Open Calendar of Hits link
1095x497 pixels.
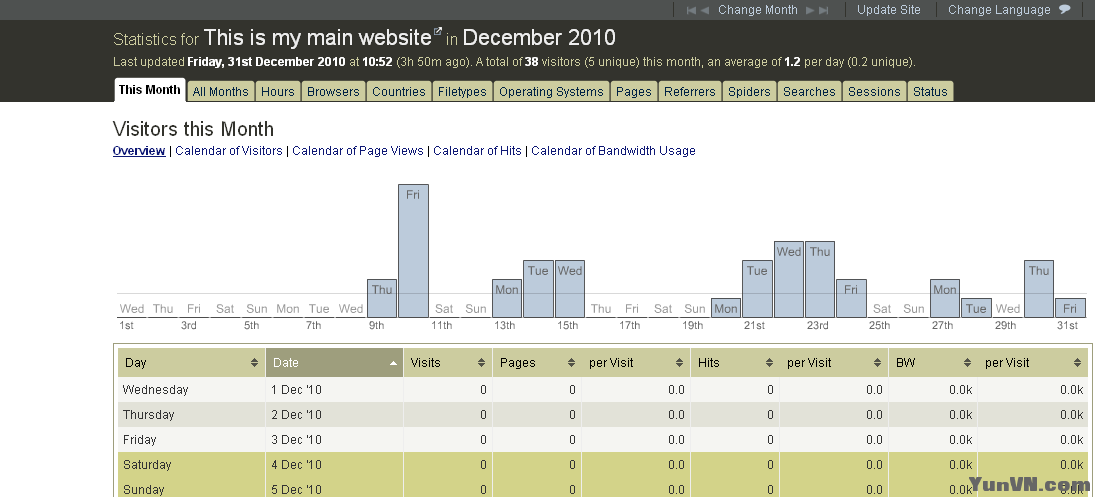(478, 151)
